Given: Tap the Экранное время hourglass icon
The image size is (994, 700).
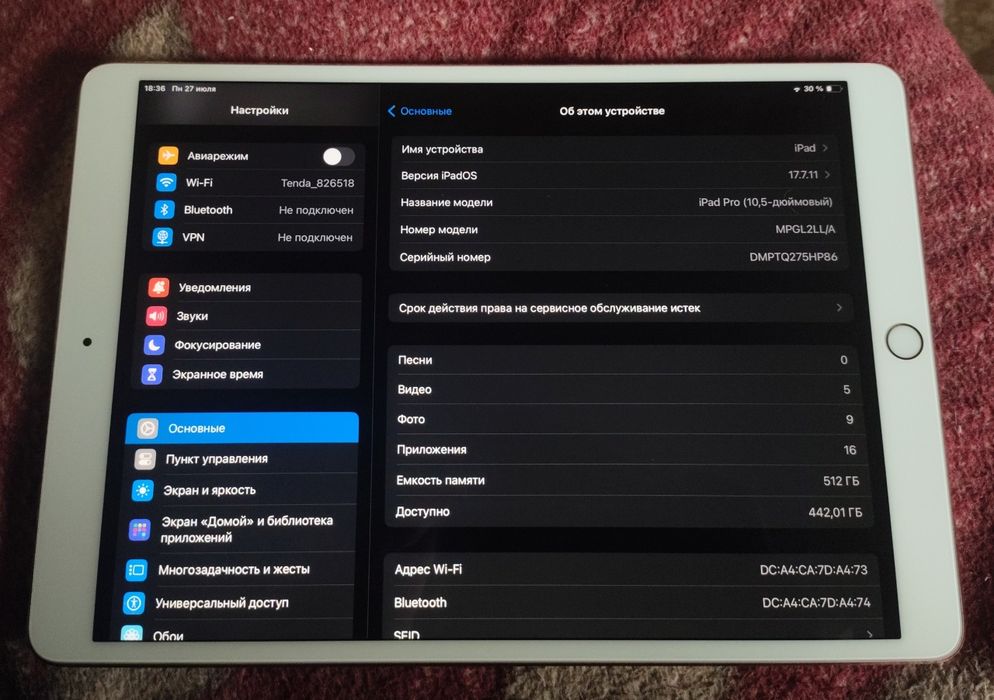Looking at the screenshot, I should click(152, 374).
